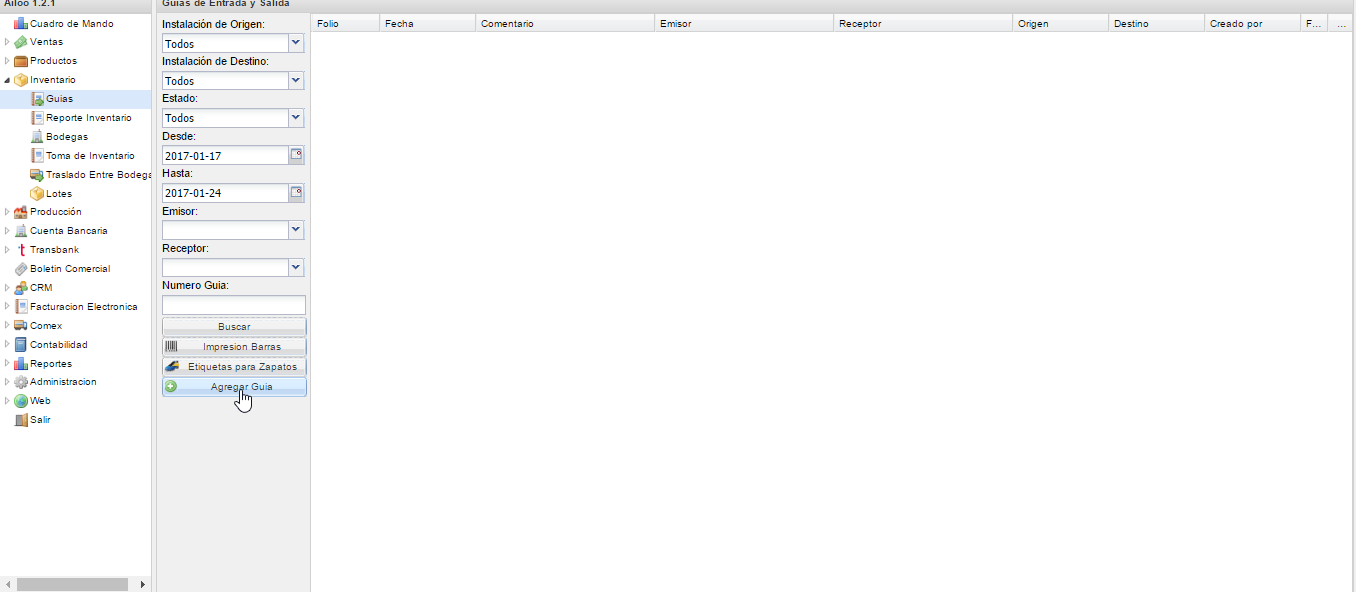Click the CRM people icon

tap(21, 288)
